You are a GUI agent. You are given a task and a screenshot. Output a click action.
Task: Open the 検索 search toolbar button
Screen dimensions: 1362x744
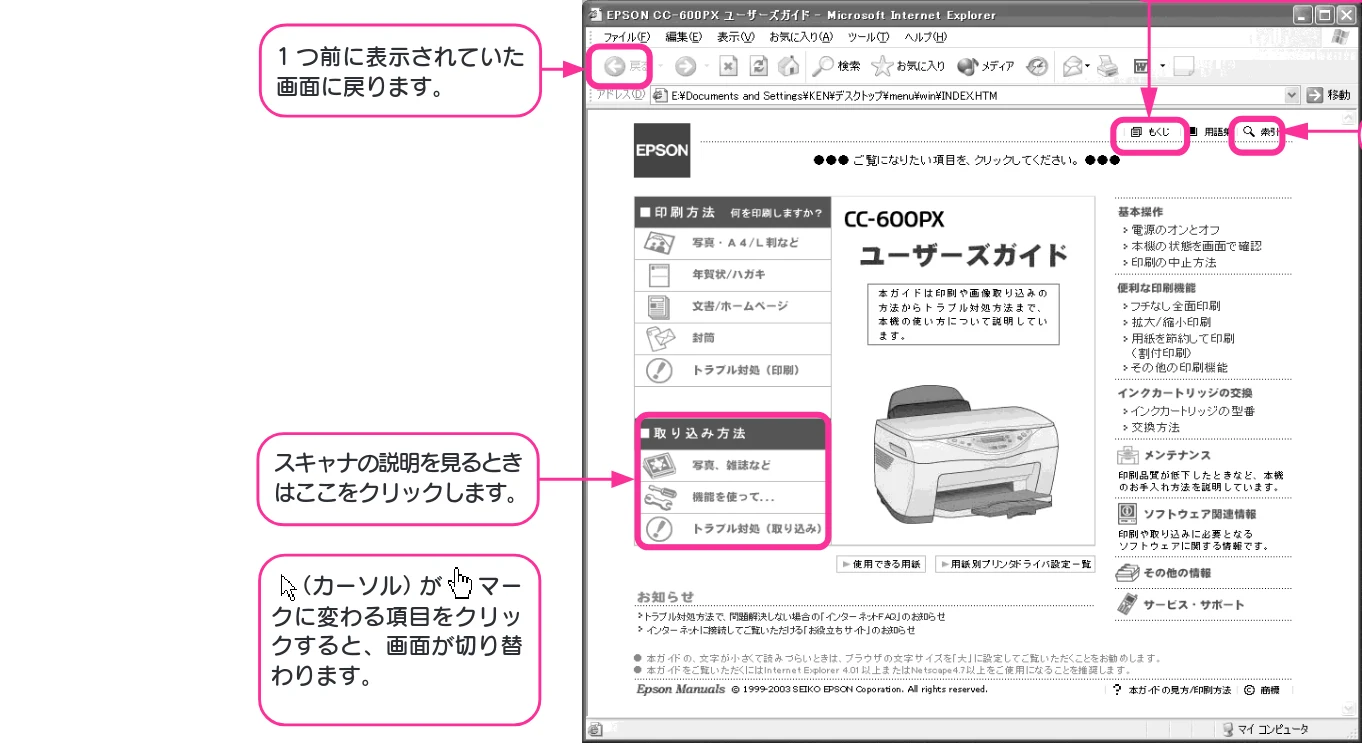pyautogui.click(x=837, y=67)
